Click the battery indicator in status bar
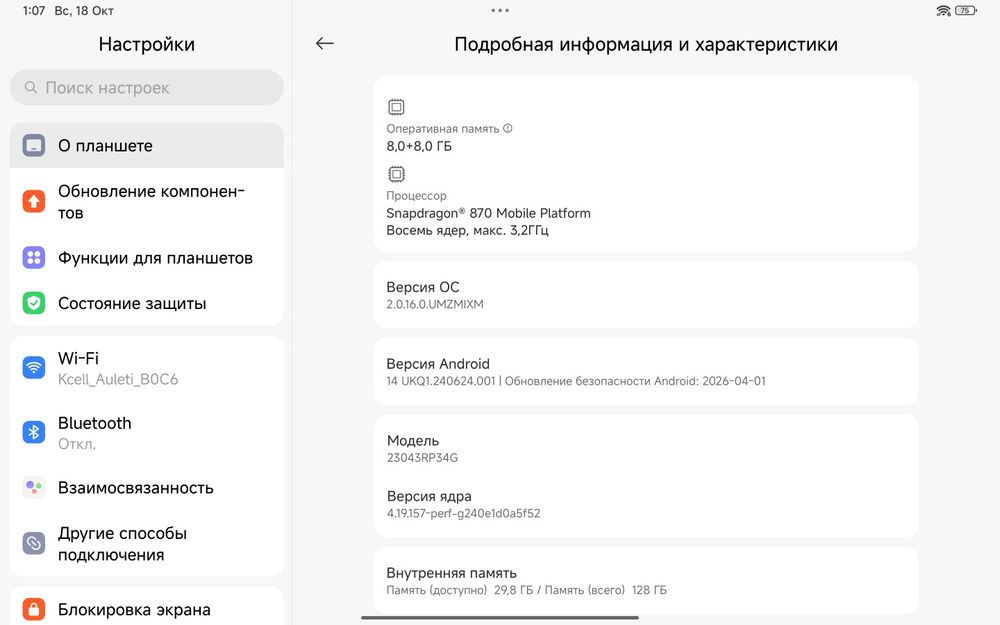 pyautogui.click(x=966, y=10)
